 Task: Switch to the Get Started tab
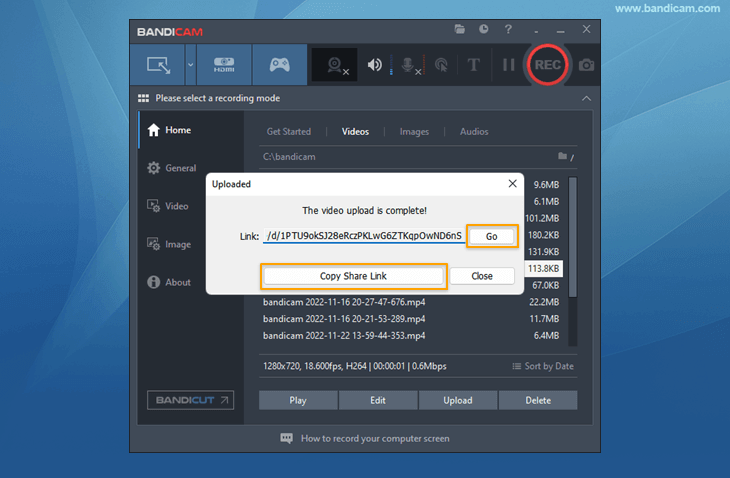point(289,132)
